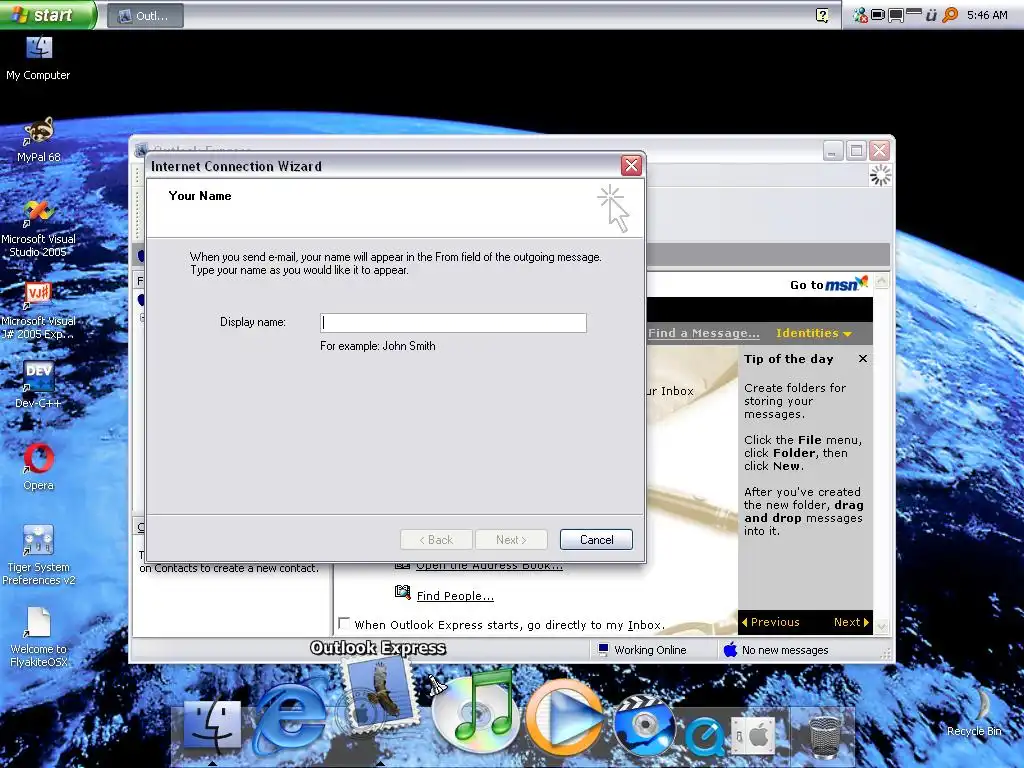
Task: Click Cancel in the Internet Connection Wizard
Action: (x=596, y=539)
